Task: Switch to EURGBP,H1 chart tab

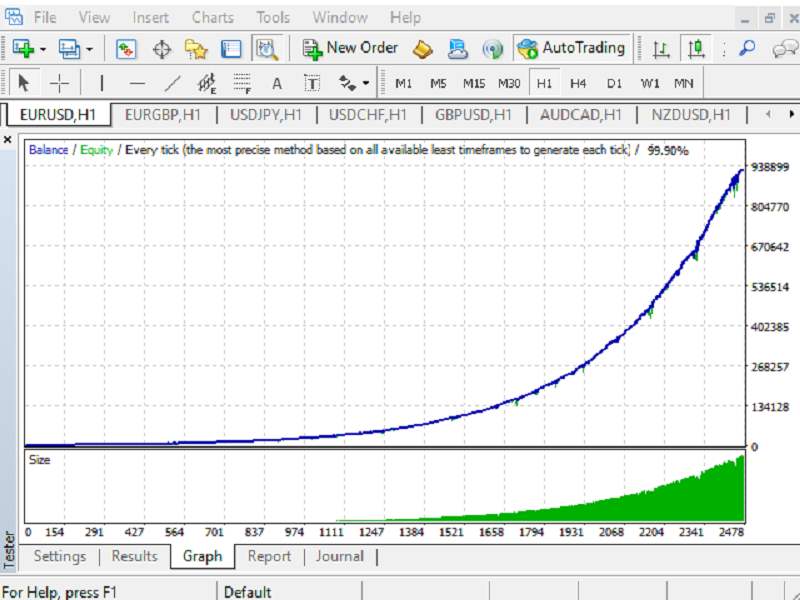Action: tap(163, 115)
